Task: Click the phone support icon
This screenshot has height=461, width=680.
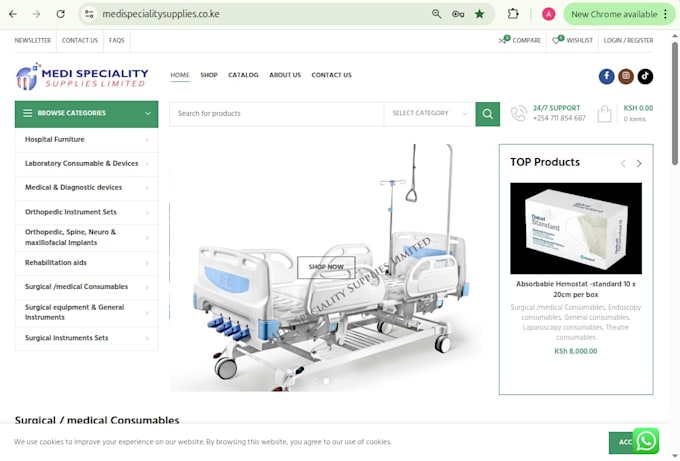Action: [519, 114]
